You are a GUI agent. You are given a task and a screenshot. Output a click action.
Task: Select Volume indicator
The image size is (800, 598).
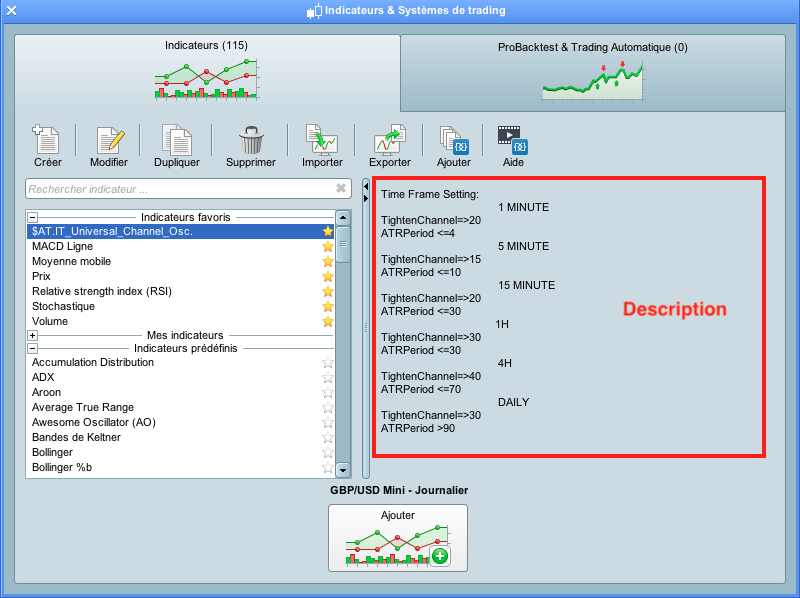pyautogui.click(x=181, y=321)
